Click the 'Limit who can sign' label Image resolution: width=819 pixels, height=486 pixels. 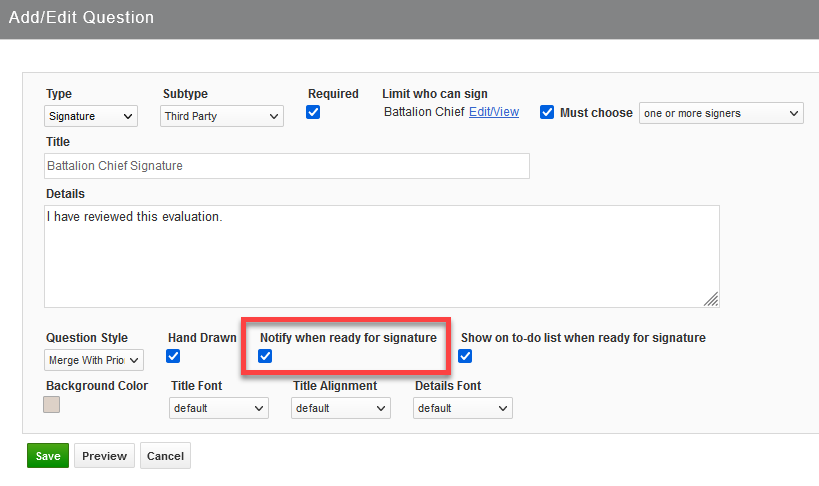pyautogui.click(x=435, y=94)
